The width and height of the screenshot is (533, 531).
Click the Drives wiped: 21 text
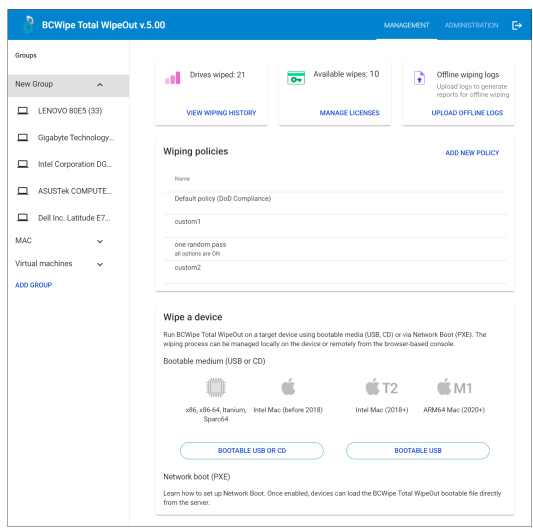coord(217,75)
